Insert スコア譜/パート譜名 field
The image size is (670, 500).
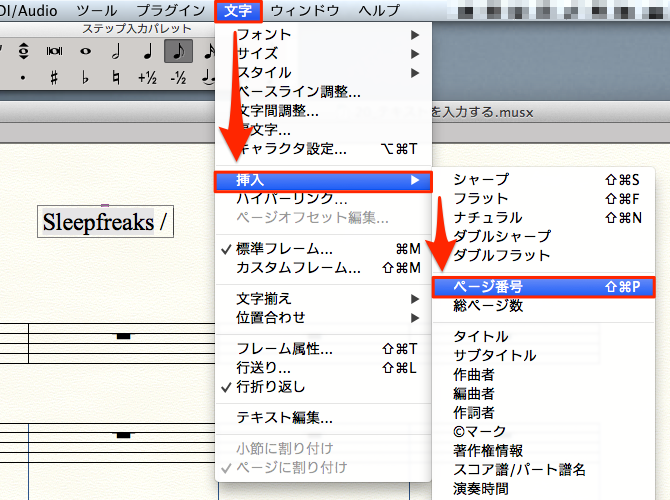[543, 470]
